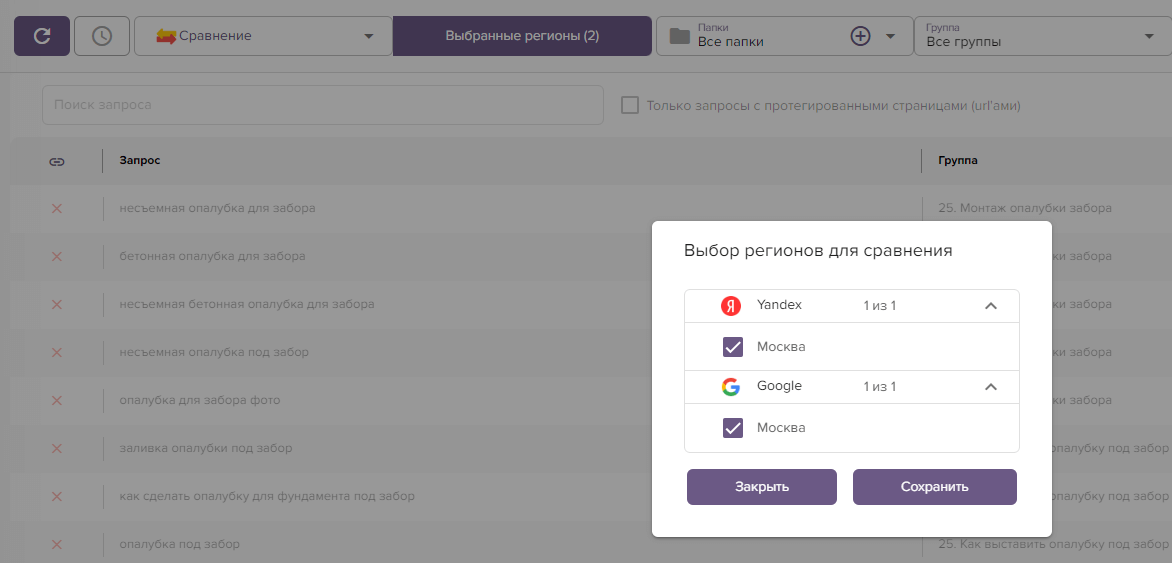Click the plus icon to add folder
The height and width of the screenshot is (563, 1172).
[861, 36]
